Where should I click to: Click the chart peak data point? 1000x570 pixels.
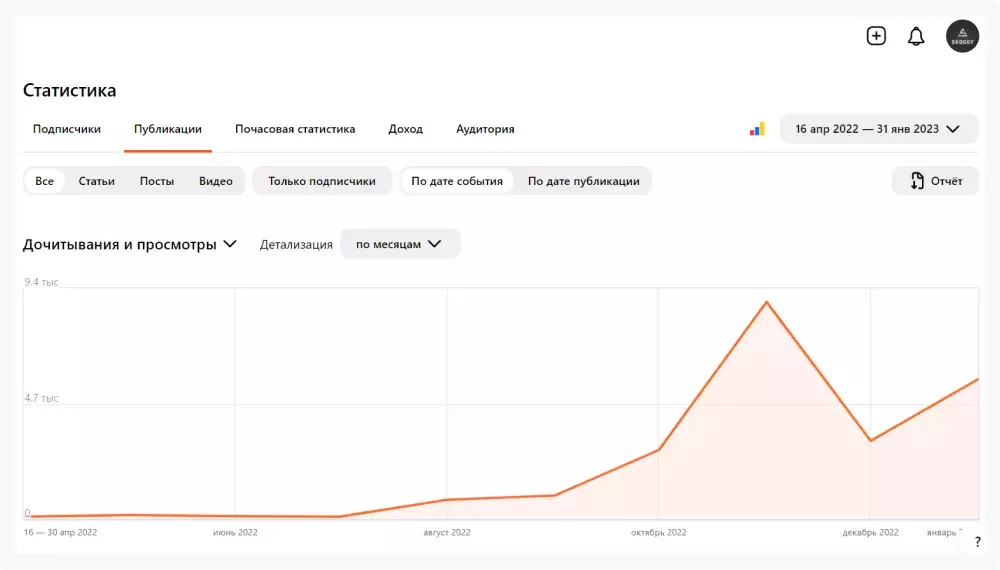click(x=767, y=302)
